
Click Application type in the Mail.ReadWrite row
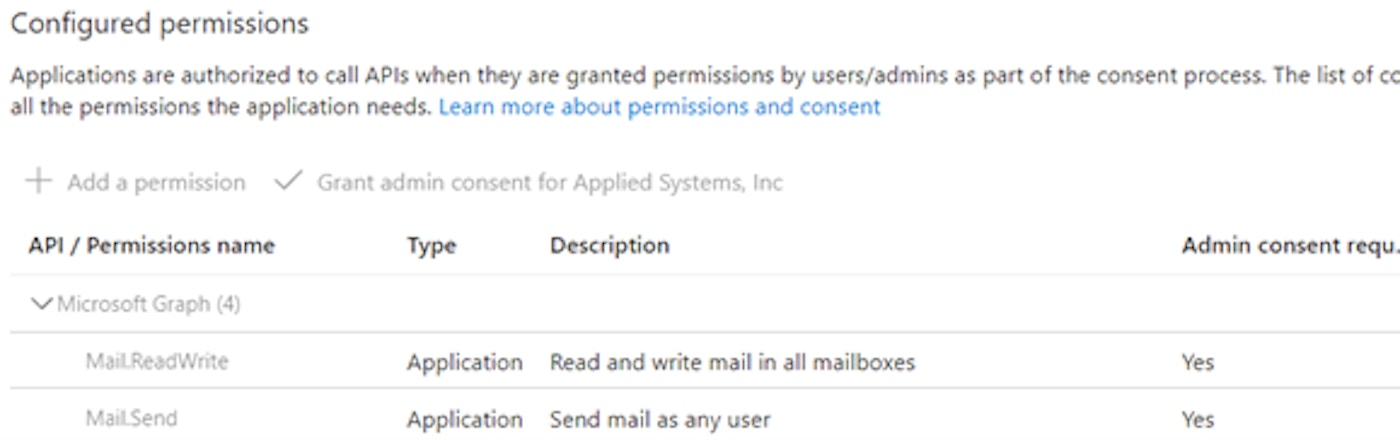[x=464, y=362]
